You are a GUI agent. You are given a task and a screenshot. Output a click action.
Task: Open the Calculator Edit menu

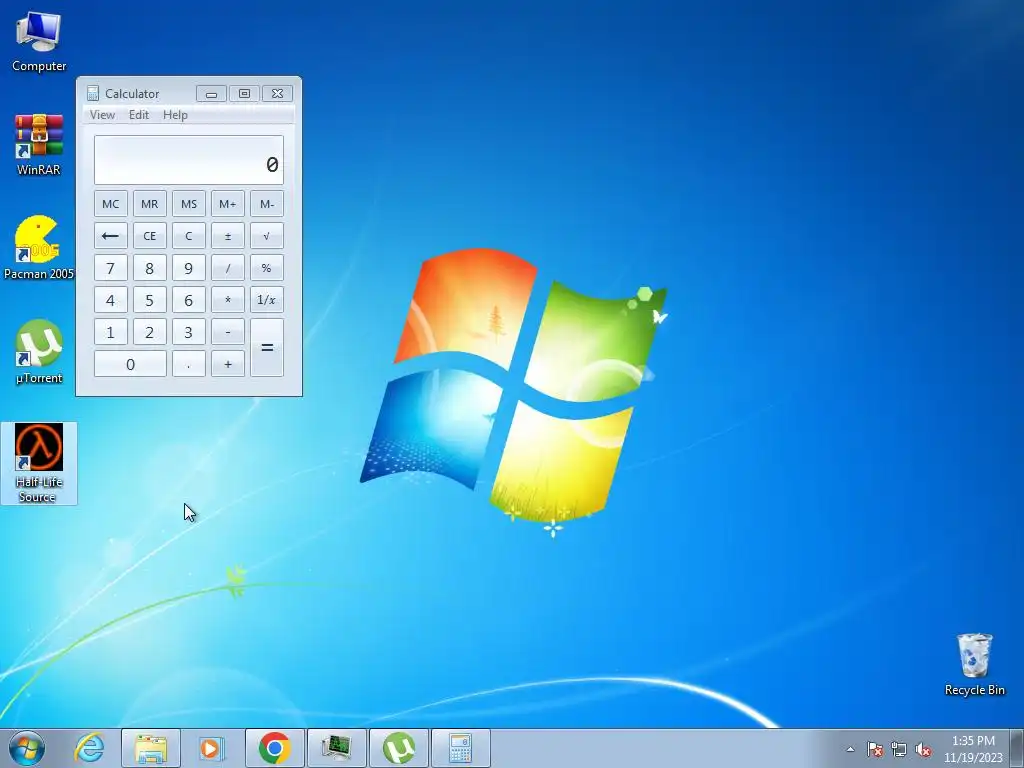click(x=138, y=115)
